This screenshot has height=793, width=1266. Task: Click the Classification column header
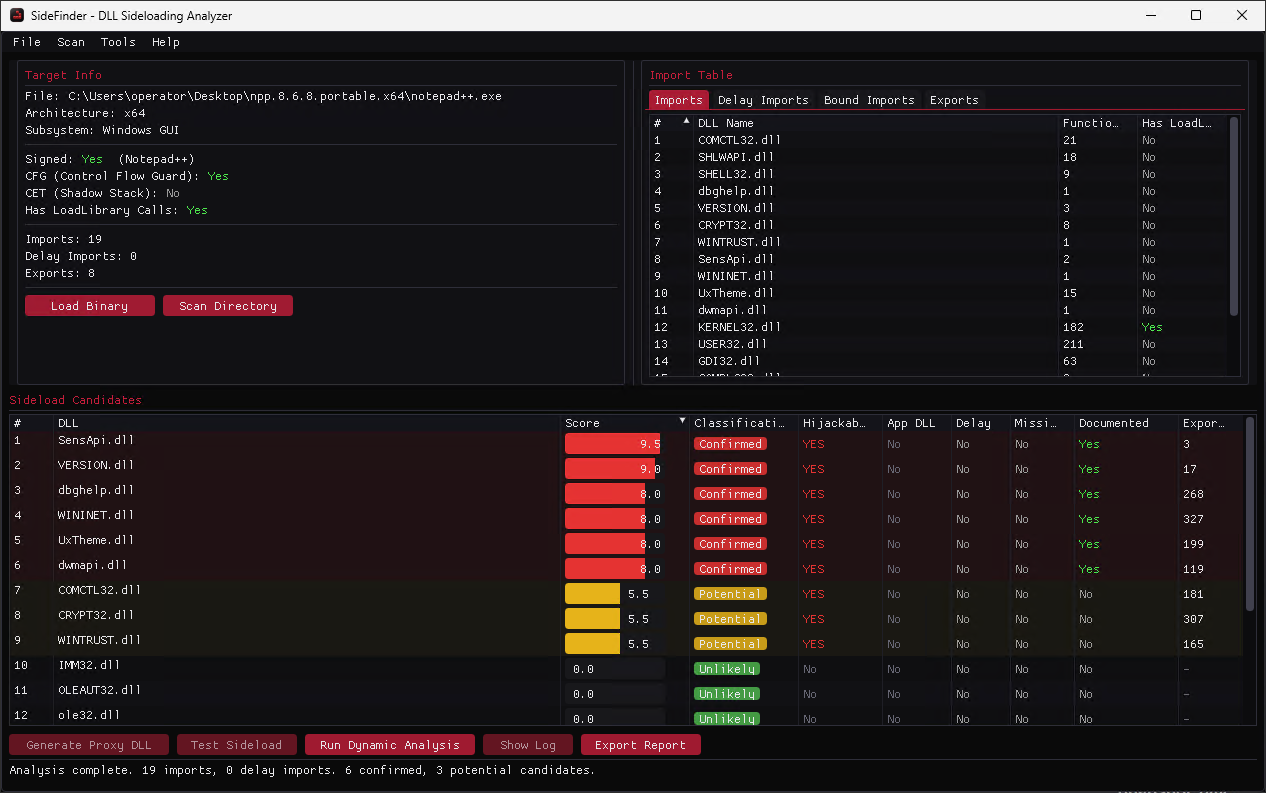[743, 423]
